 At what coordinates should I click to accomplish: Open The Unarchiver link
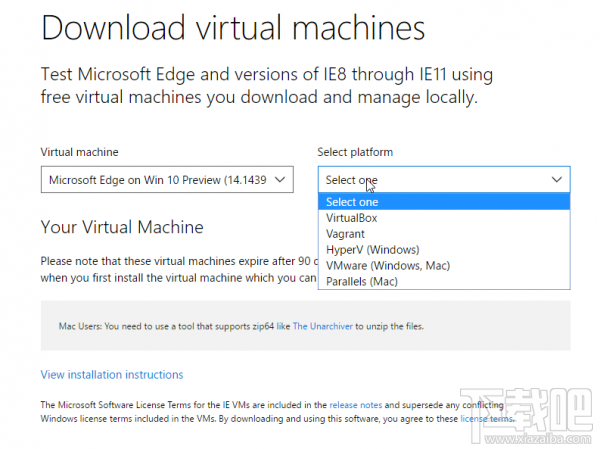coord(323,326)
